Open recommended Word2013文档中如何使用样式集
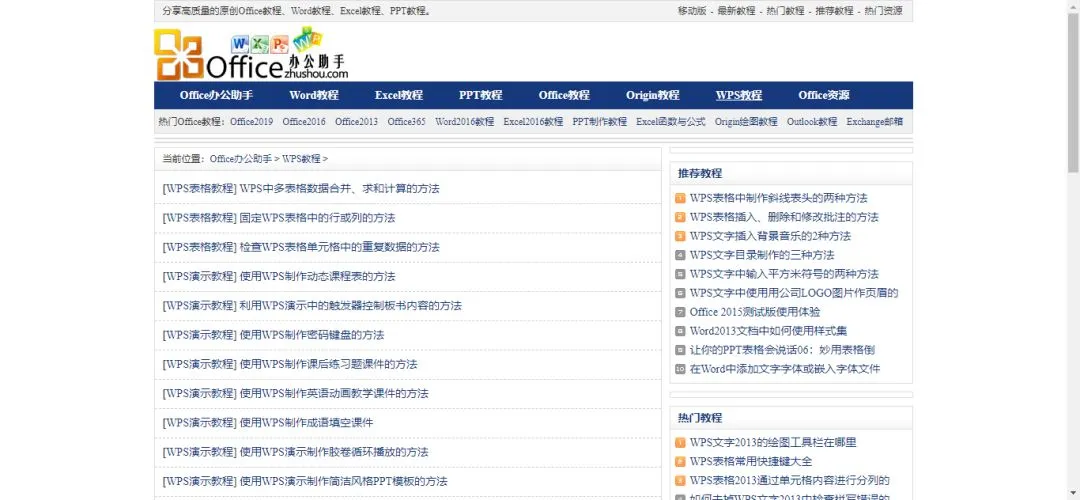Viewport: 1080px width, 500px height. (x=769, y=331)
